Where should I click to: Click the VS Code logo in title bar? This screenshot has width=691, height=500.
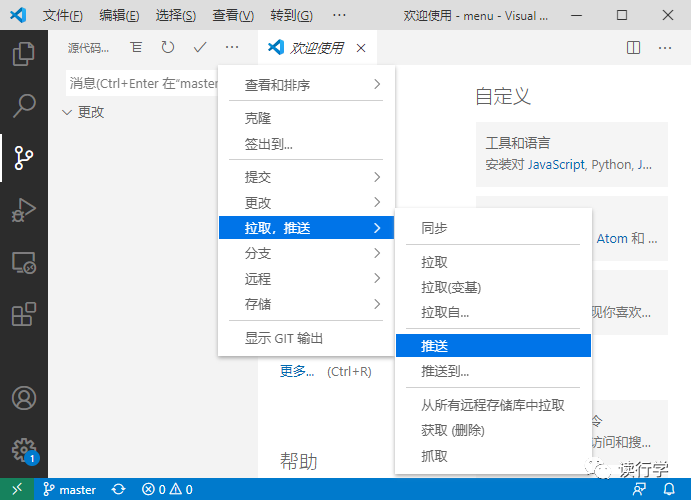(18, 15)
